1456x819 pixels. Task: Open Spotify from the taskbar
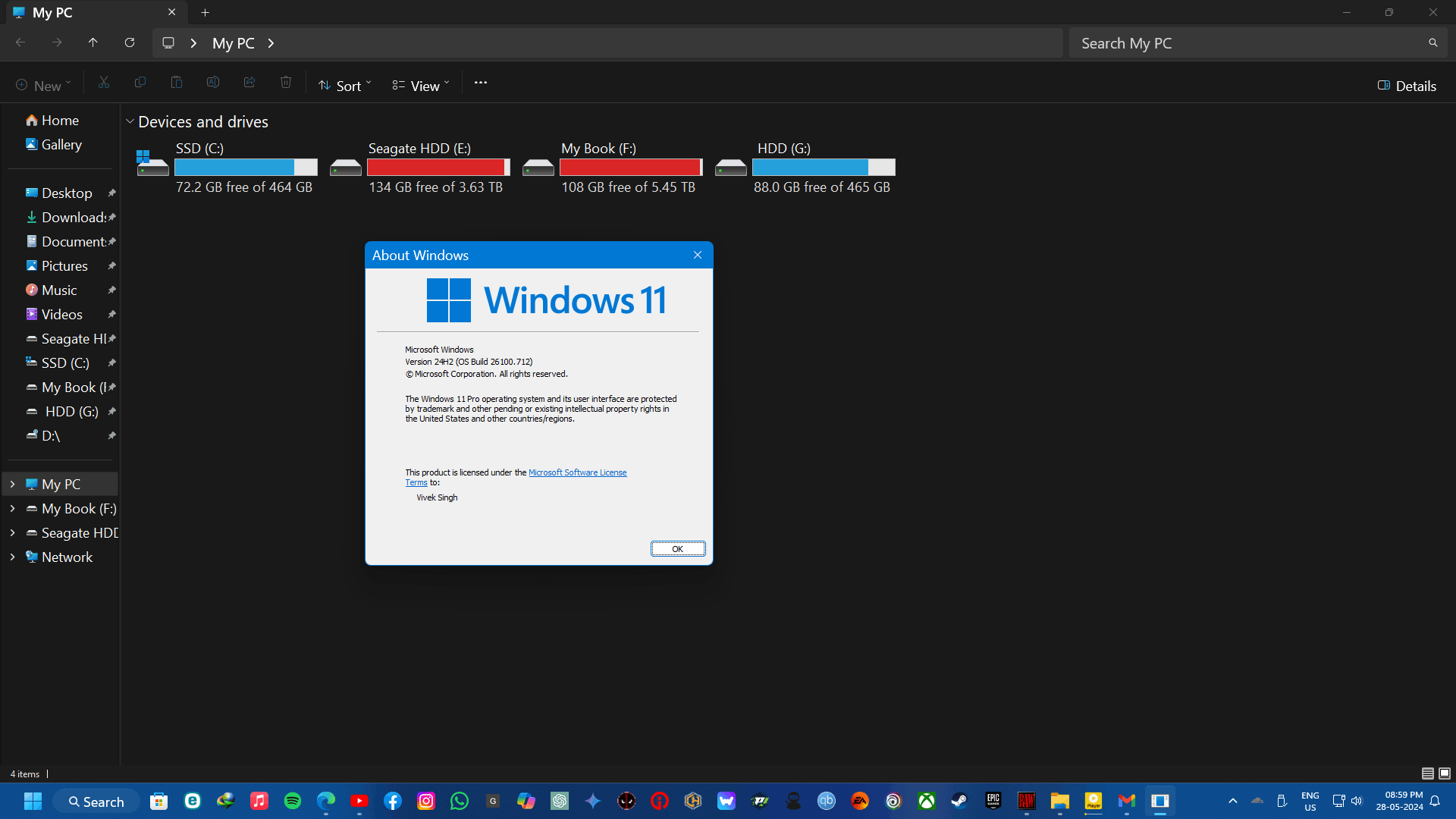[292, 801]
